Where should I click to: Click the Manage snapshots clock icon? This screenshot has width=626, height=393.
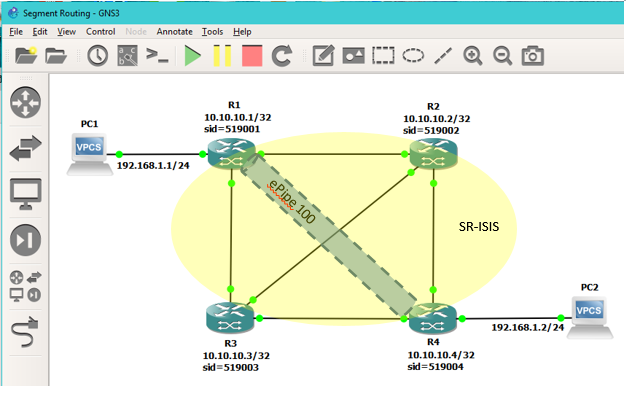pos(97,56)
